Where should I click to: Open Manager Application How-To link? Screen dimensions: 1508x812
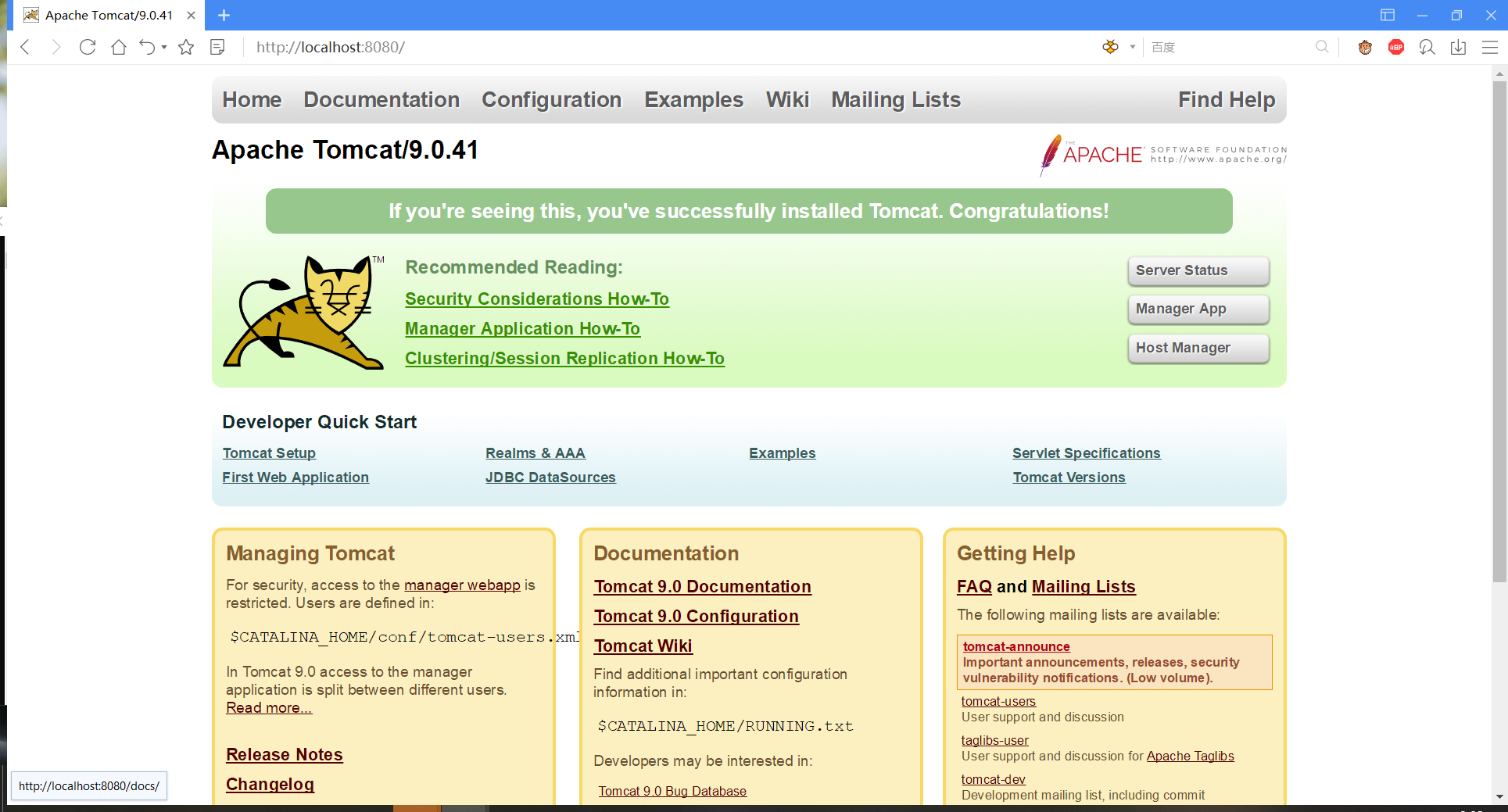click(522, 329)
